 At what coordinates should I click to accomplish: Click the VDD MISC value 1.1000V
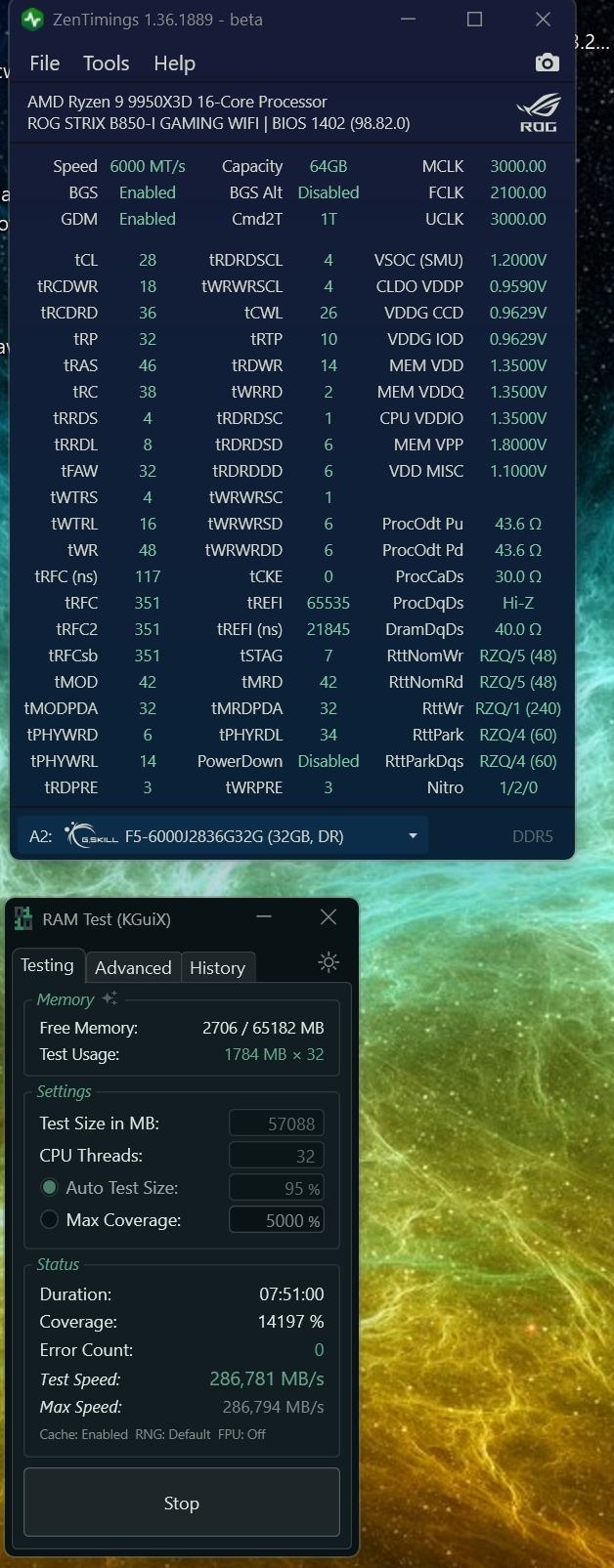pos(518,471)
